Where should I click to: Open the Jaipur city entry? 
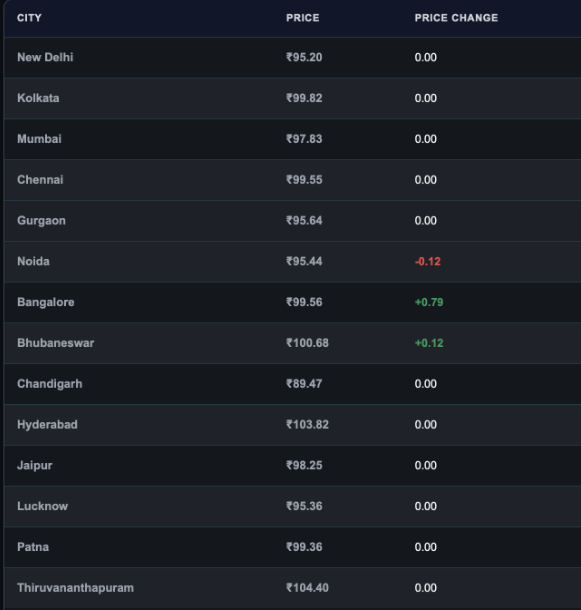click(x=35, y=465)
